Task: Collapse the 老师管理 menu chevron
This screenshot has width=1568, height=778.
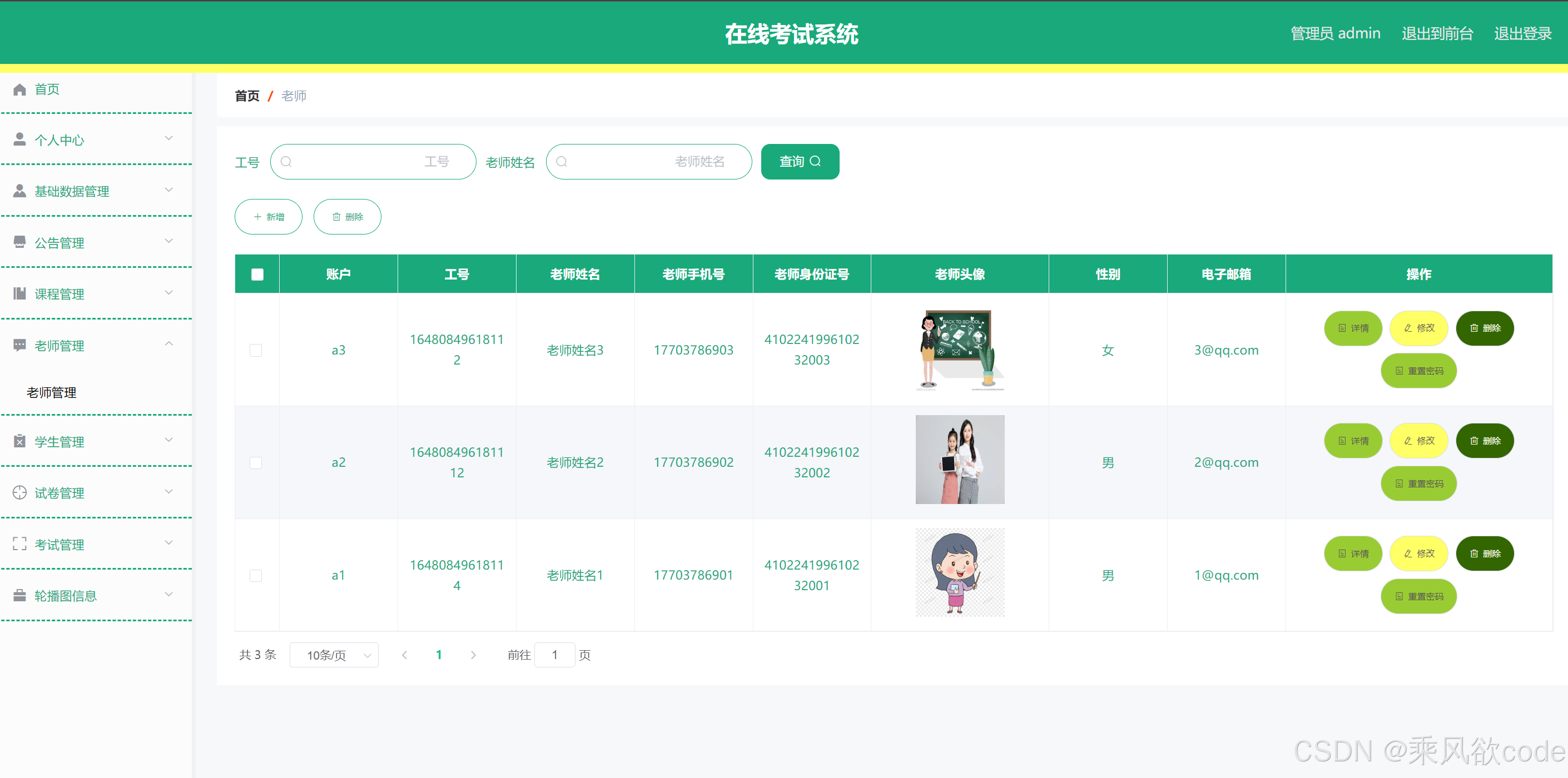Action: tap(169, 345)
